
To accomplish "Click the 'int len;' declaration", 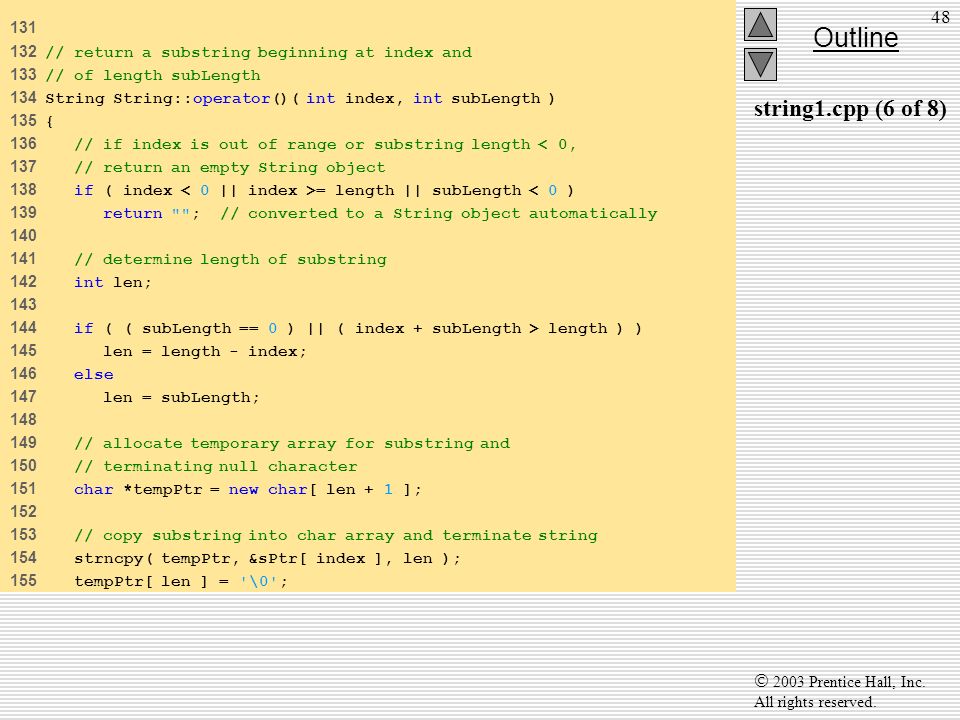I will 113,282.
